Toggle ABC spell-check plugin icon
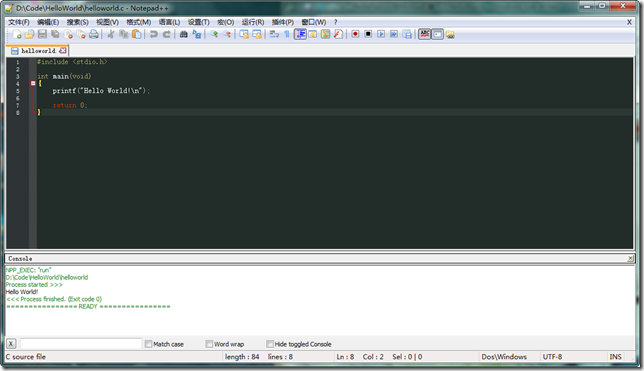Viewport: 644px width, 371px height. (425, 34)
